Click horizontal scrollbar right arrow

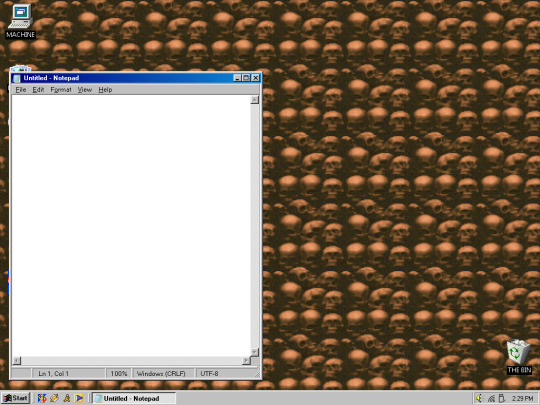(246, 361)
